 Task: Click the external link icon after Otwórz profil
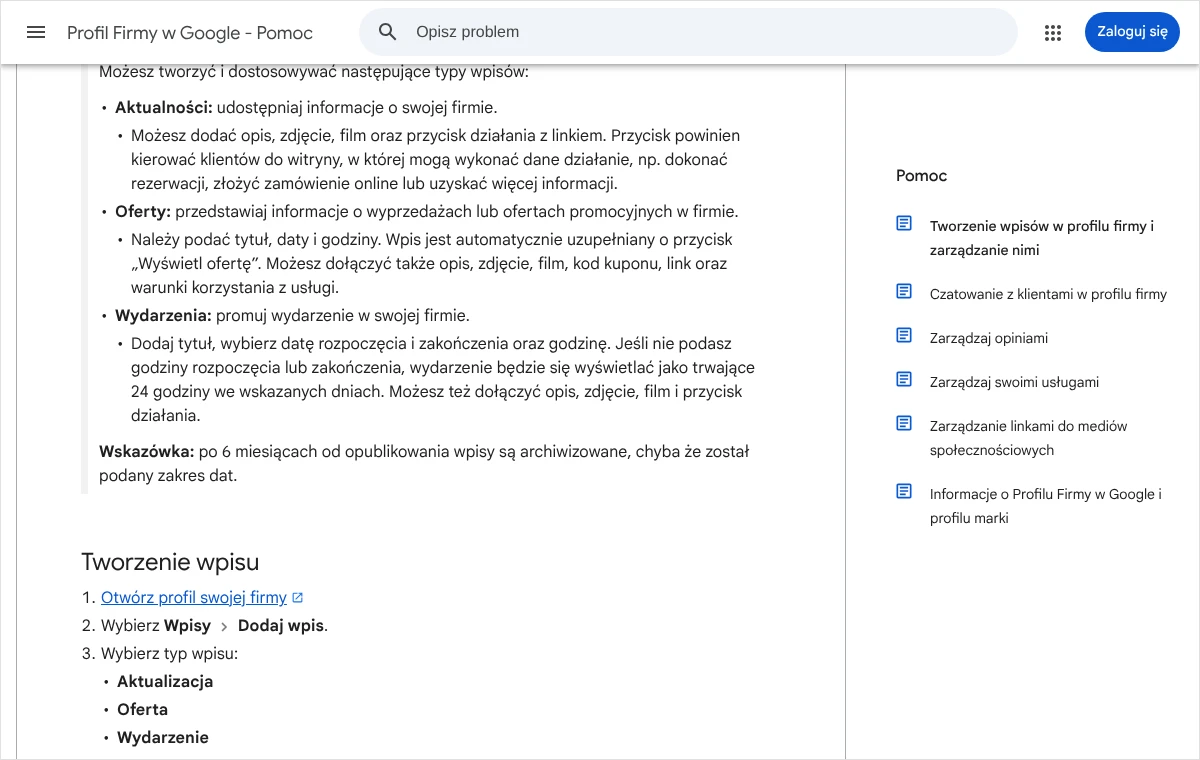(297, 598)
